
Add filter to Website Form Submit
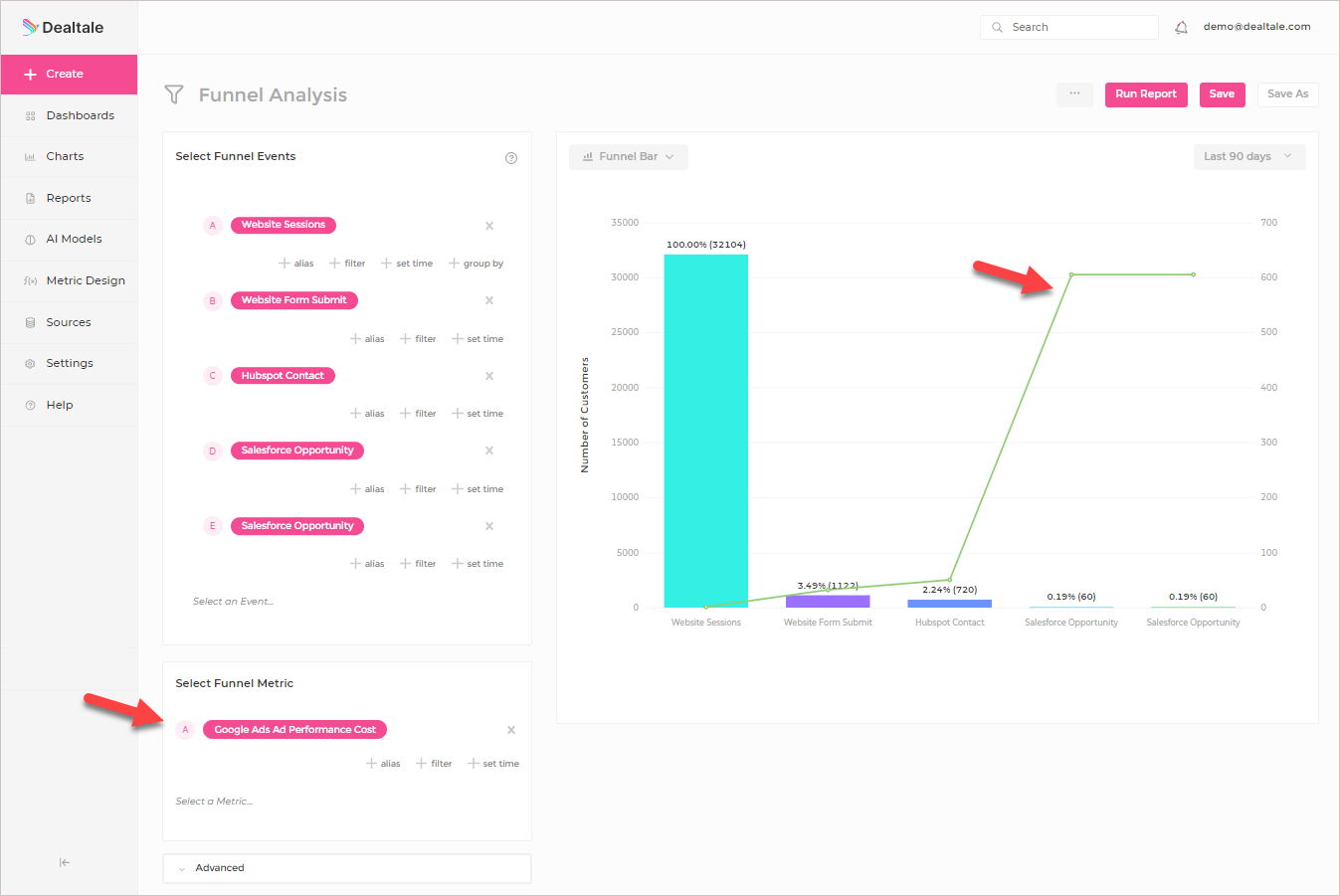(419, 339)
